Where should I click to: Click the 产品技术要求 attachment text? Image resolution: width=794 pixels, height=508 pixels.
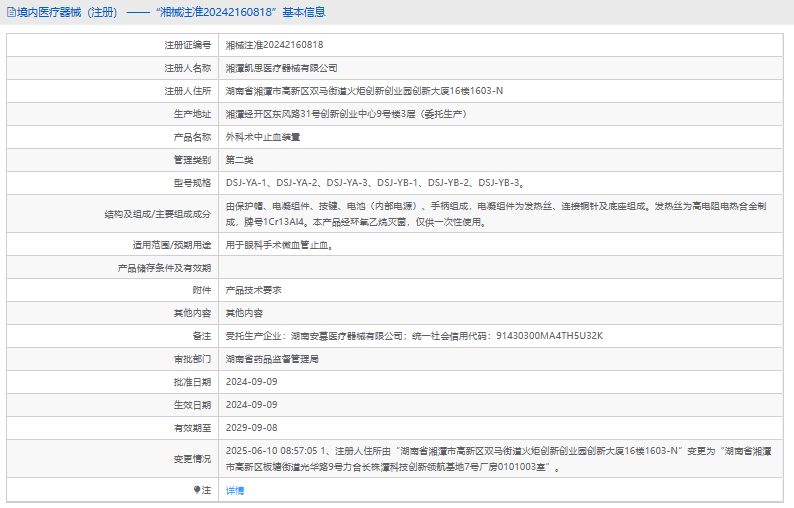(x=254, y=290)
